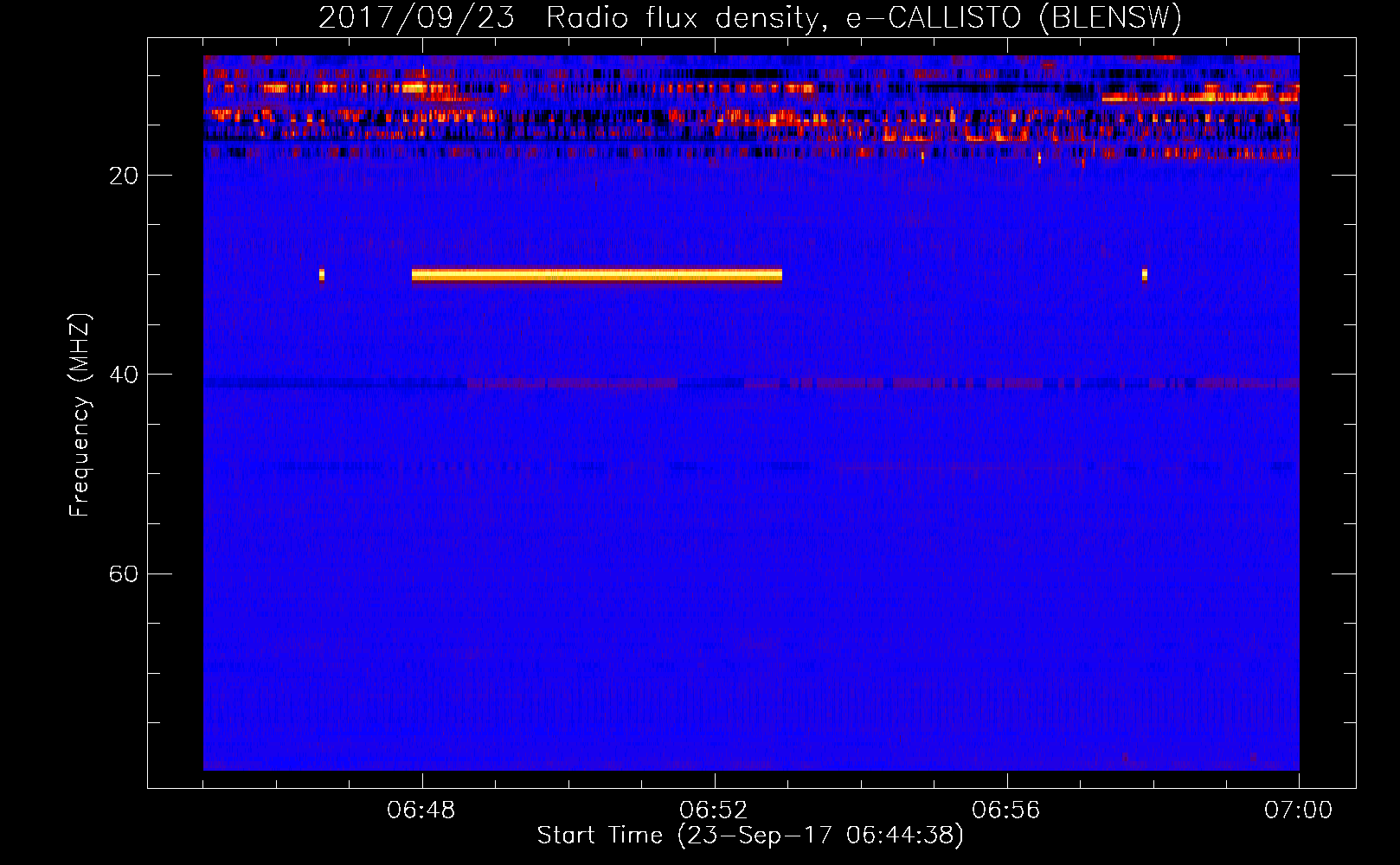Click the 60 MHz frequency tick label

pyautogui.click(x=124, y=573)
